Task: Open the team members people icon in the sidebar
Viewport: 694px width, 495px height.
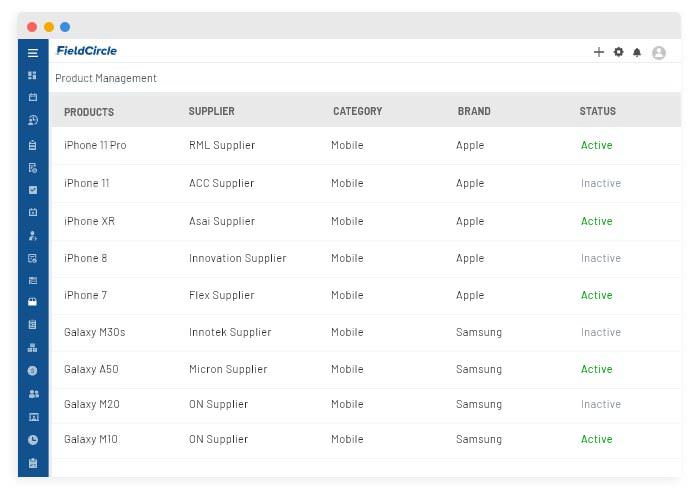Action: pyautogui.click(x=33, y=394)
